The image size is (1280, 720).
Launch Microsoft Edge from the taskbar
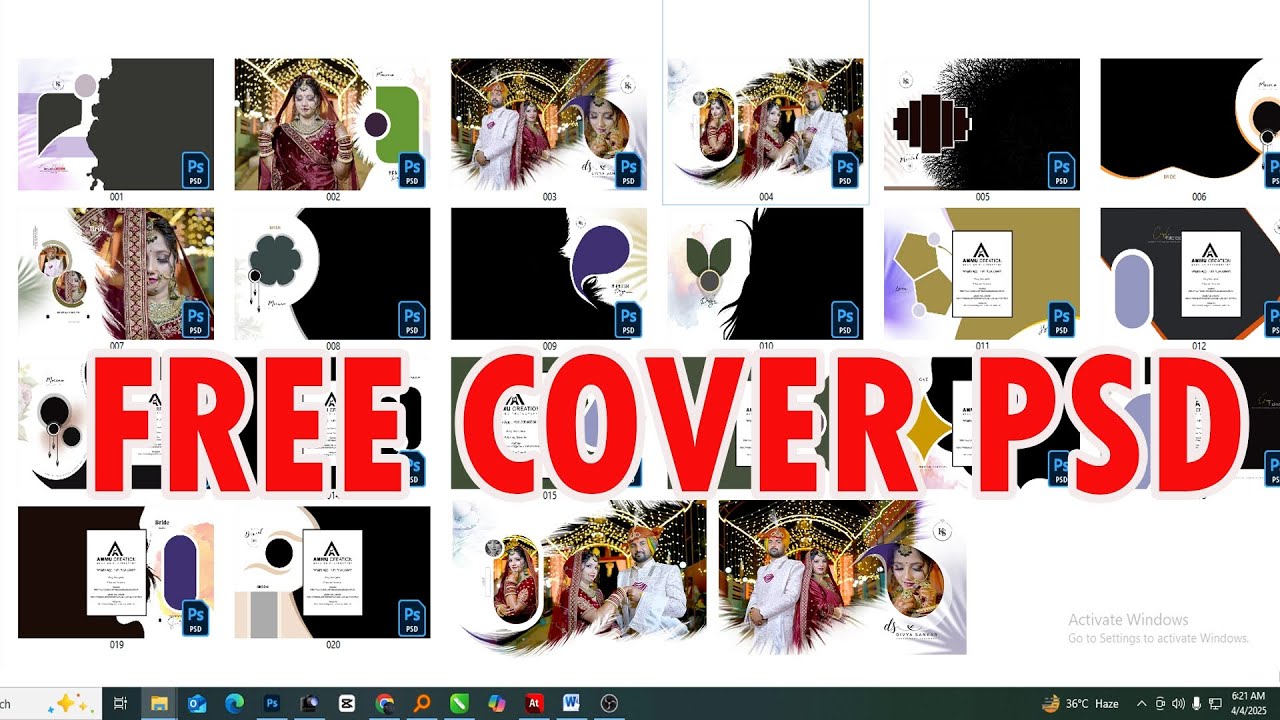click(234, 704)
